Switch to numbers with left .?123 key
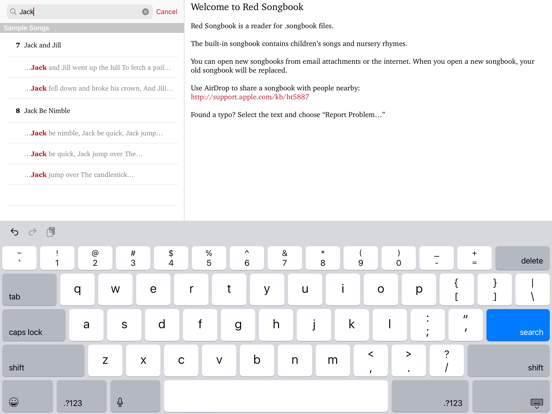Screen dimensions: 552x414 (82, 396)
